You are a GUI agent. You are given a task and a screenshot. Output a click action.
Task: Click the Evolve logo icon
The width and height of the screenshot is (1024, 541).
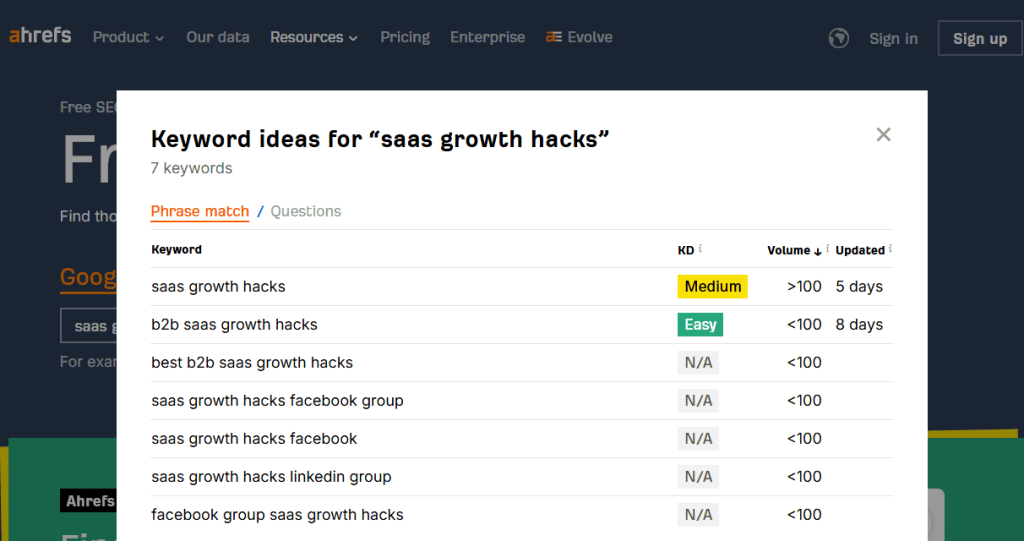tap(553, 37)
